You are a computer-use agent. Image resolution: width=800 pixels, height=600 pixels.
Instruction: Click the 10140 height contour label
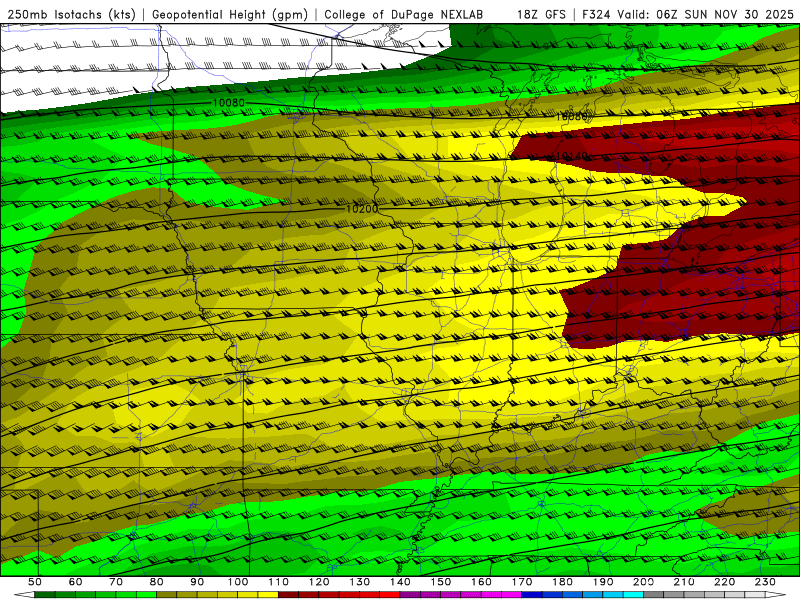click(572, 156)
